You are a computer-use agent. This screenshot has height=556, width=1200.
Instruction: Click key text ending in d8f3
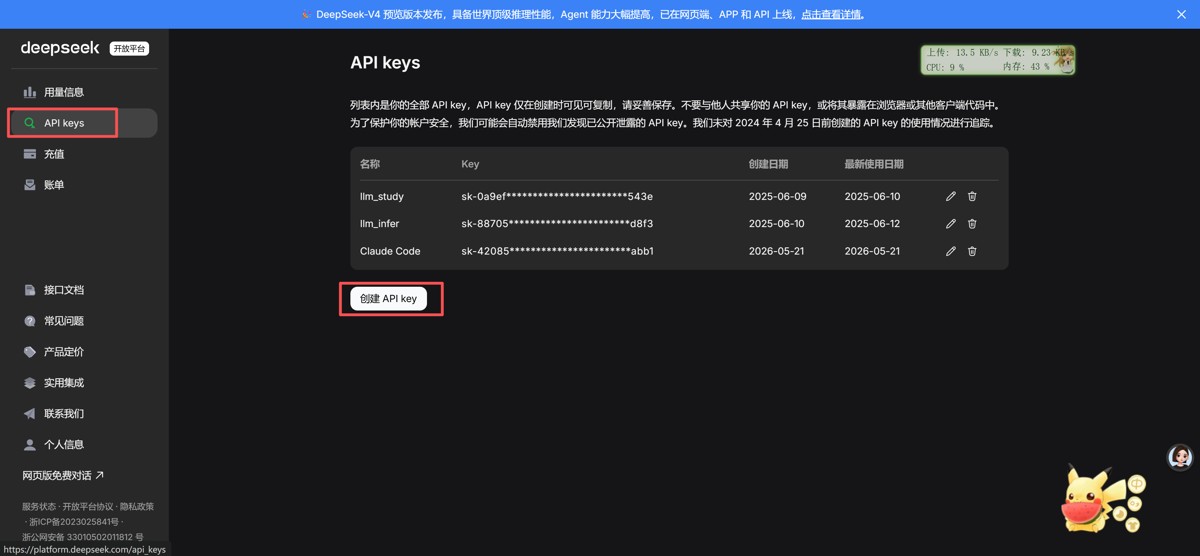[x=557, y=224]
